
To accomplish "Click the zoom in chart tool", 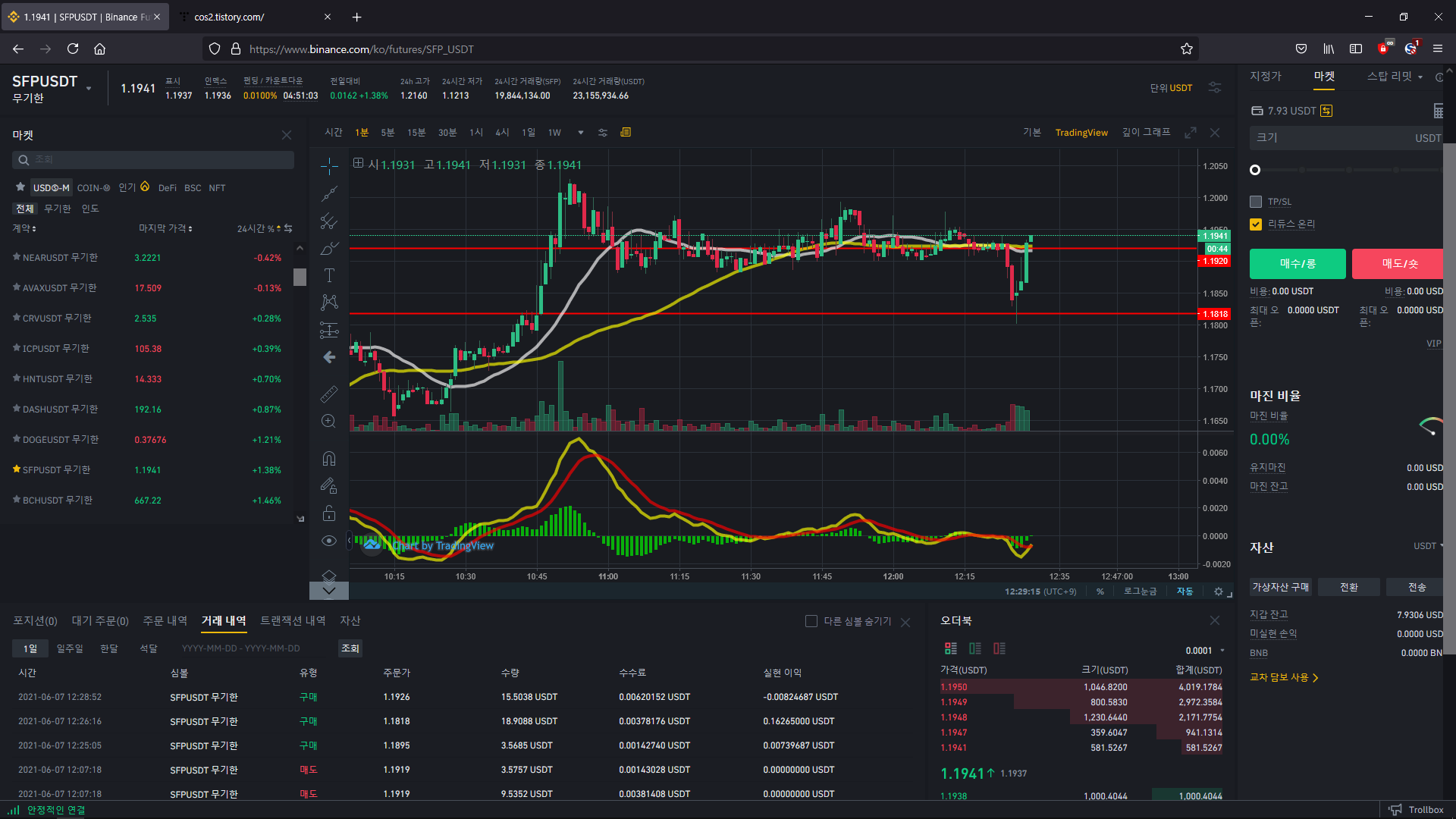I will coord(329,421).
